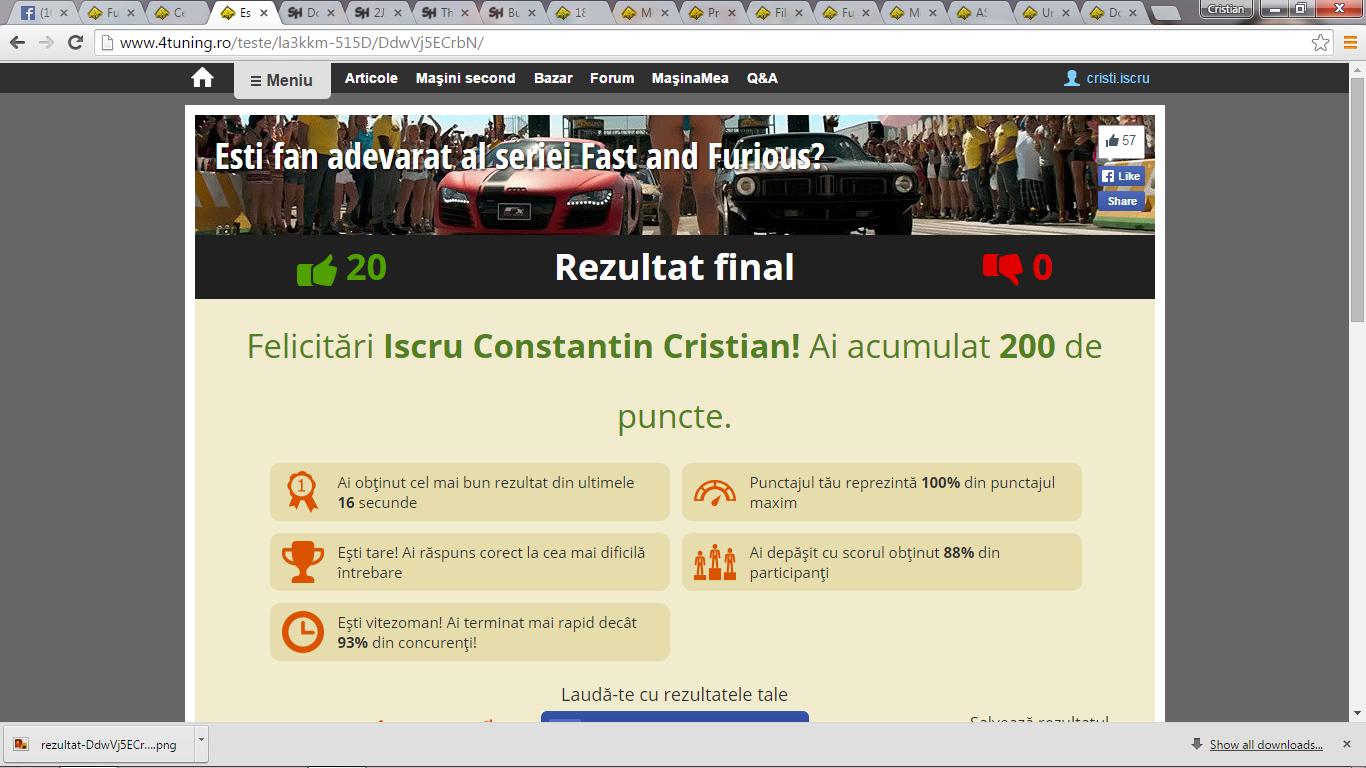Click the quiz title 'Esti fan adevarat al seriei Fast and Furious?'
This screenshot has height=768, width=1366.
click(x=520, y=157)
